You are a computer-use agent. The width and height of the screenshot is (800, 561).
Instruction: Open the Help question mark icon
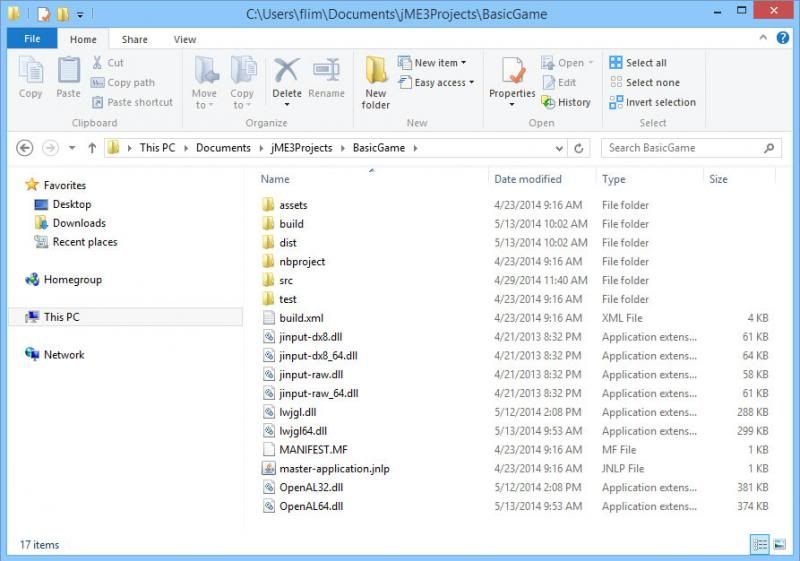[783, 38]
